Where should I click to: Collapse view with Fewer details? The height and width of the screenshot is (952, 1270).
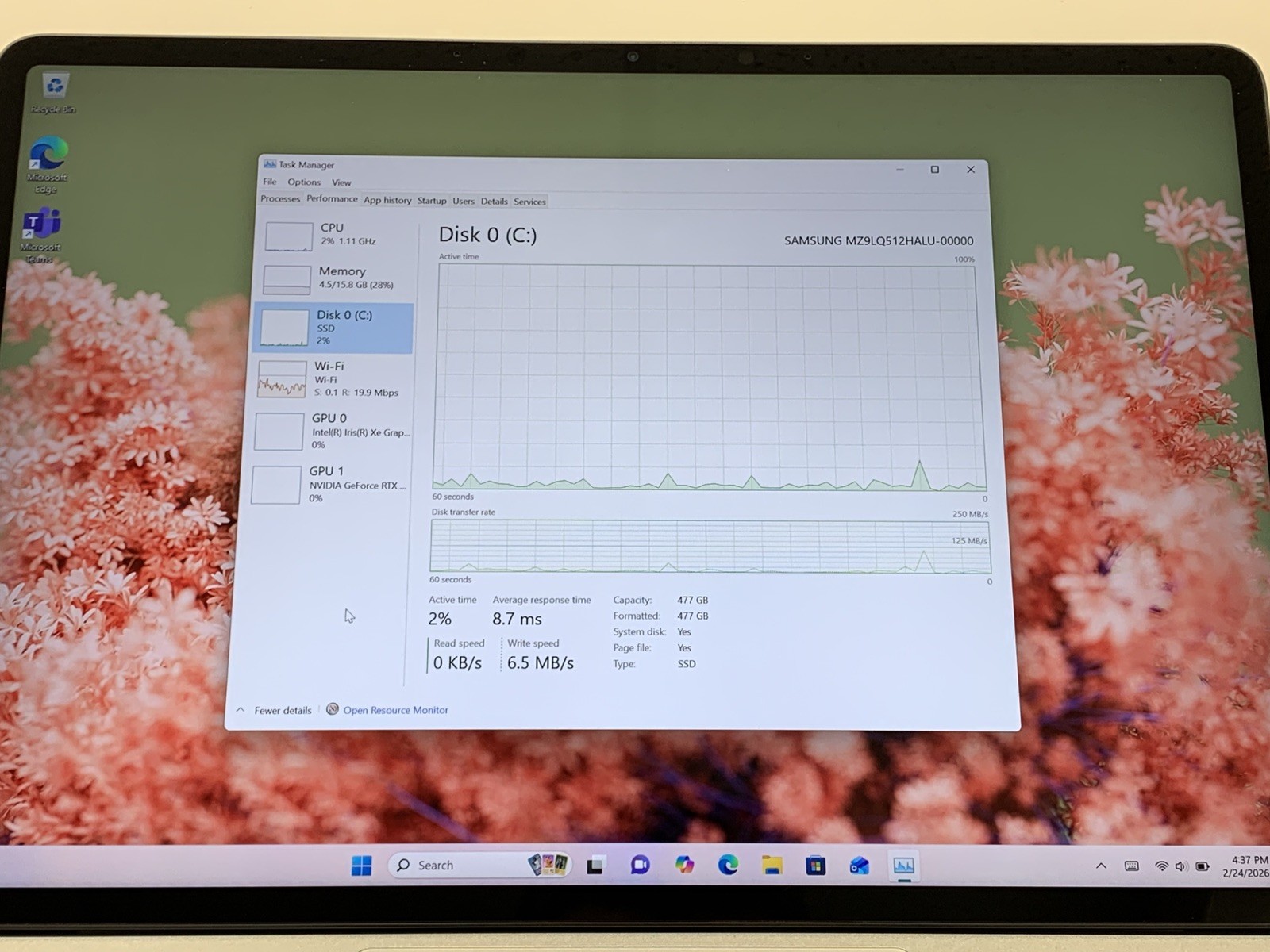pyautogui.click(x=275, y=710)
